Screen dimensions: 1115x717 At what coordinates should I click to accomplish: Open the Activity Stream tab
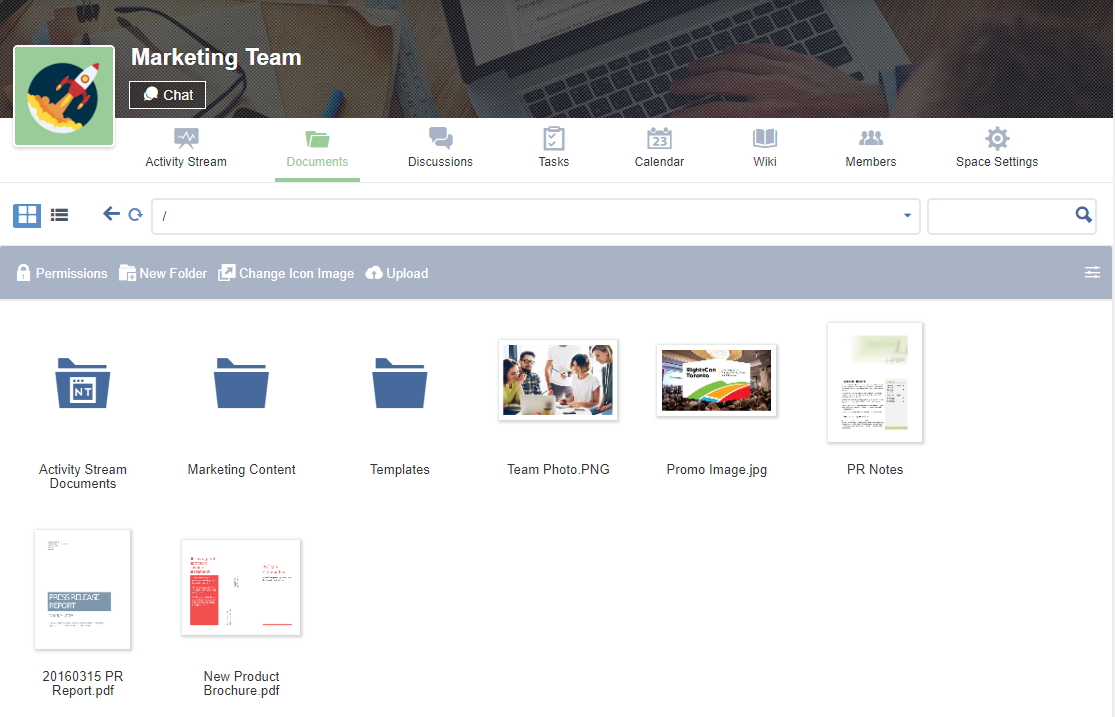186,148
